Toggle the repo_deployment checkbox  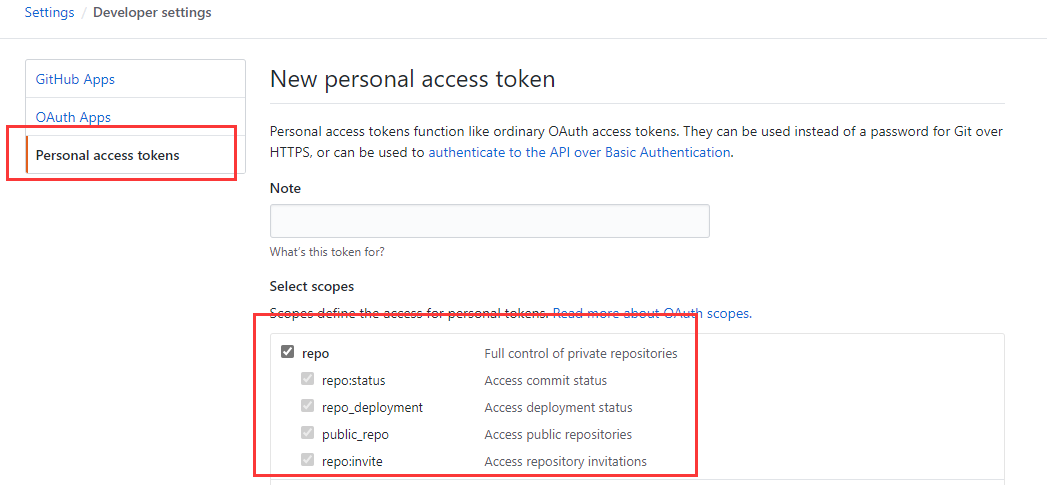point(308,407)
